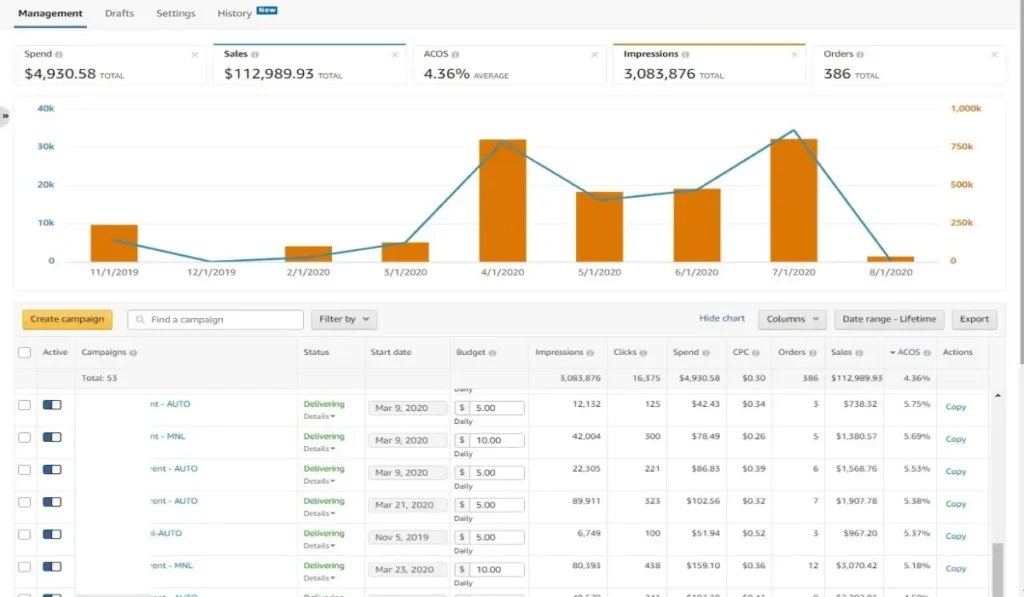1024x597 pixels.
Task: Tick the select-all campaigns checkbox in header
Action: [x=25, y=353]
